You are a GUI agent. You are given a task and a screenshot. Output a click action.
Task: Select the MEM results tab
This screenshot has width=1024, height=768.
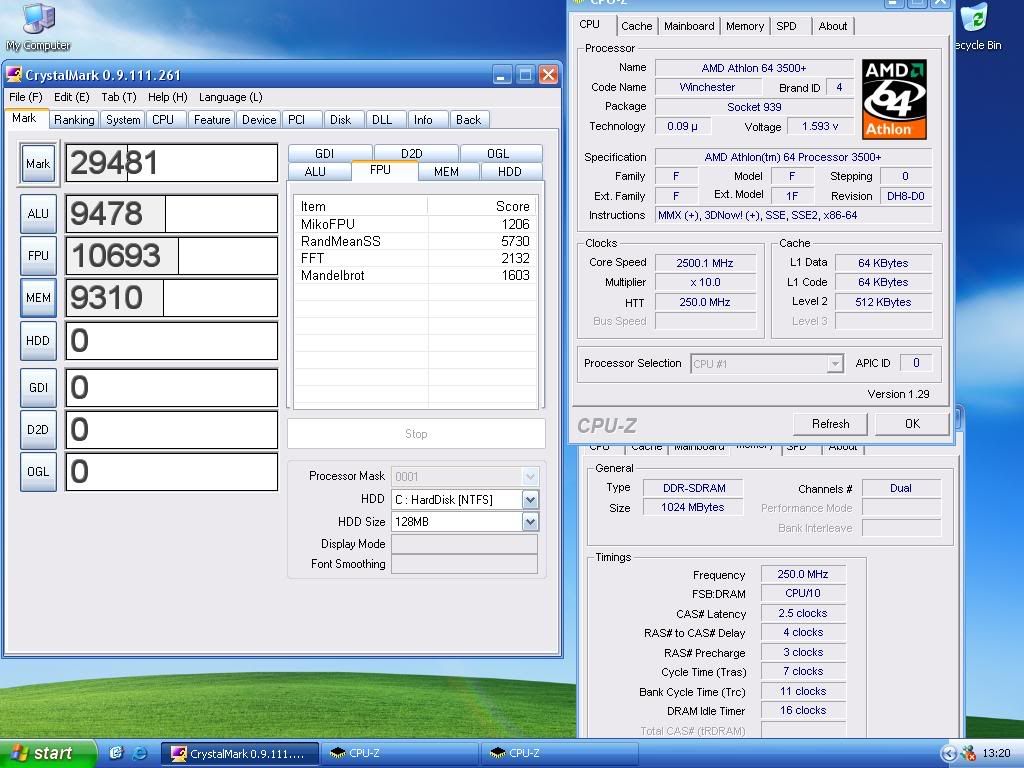(x=446, y=171)
